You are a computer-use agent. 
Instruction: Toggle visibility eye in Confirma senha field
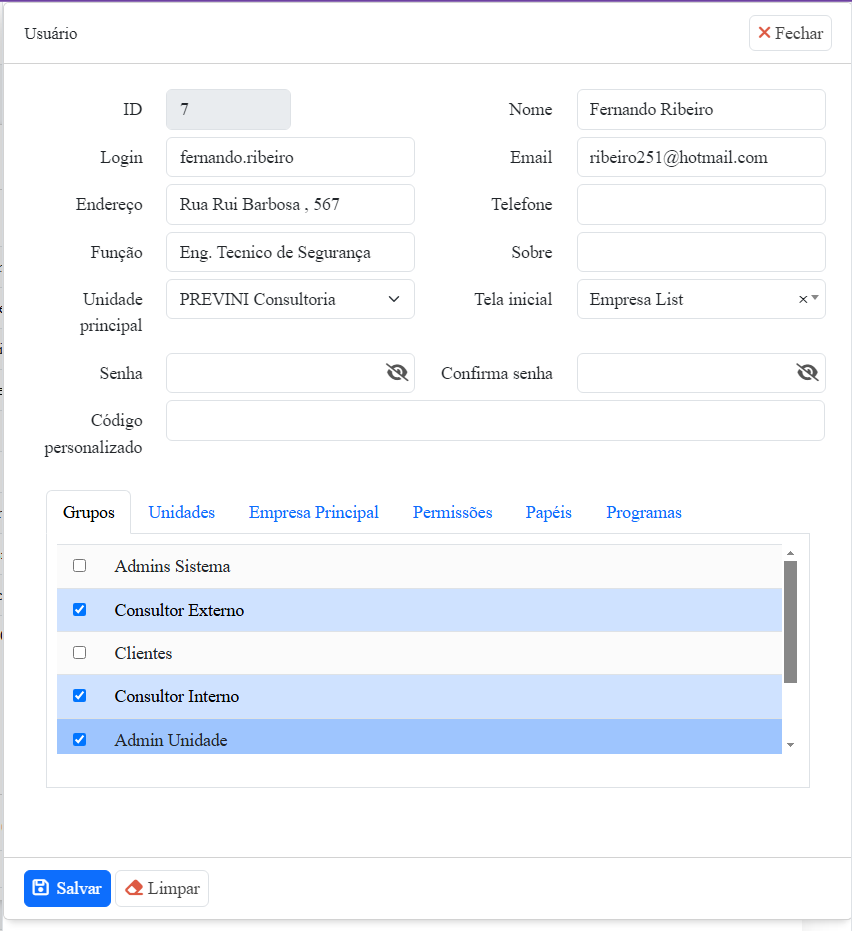click(x=807, y=373)
